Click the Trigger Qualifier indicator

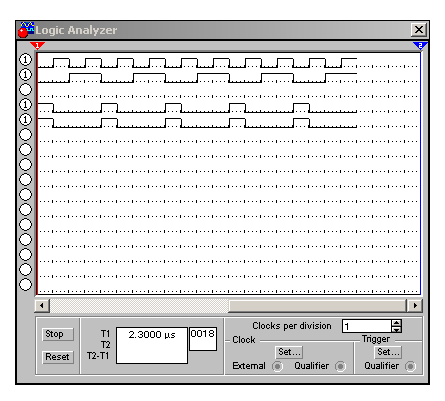[410, 366]
